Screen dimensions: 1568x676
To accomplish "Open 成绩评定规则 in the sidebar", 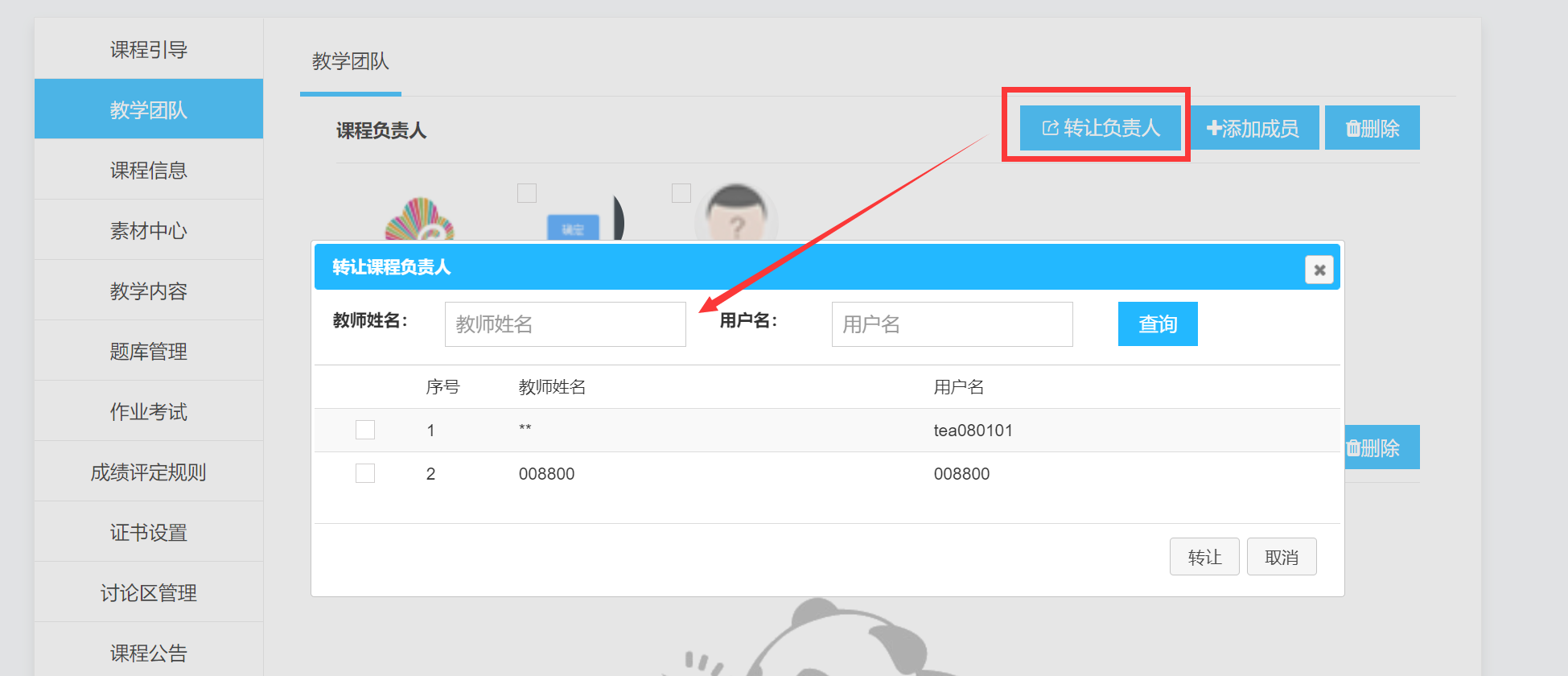I will [x=149, y=472].
